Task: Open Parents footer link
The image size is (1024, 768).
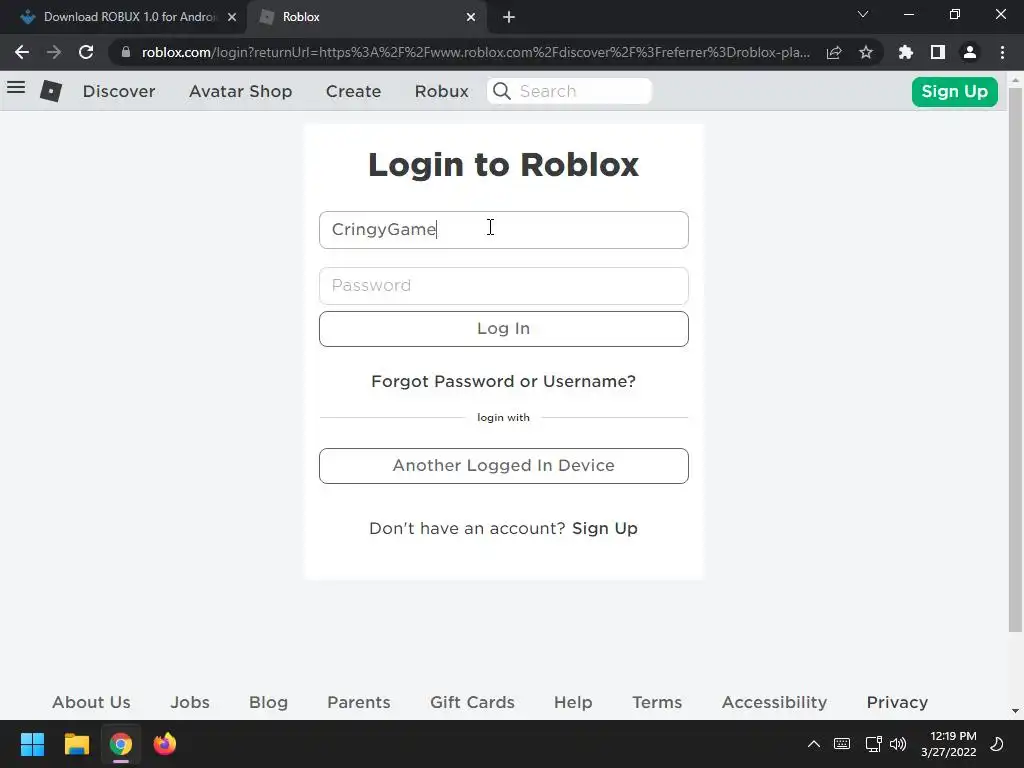Action: [359, 702]
